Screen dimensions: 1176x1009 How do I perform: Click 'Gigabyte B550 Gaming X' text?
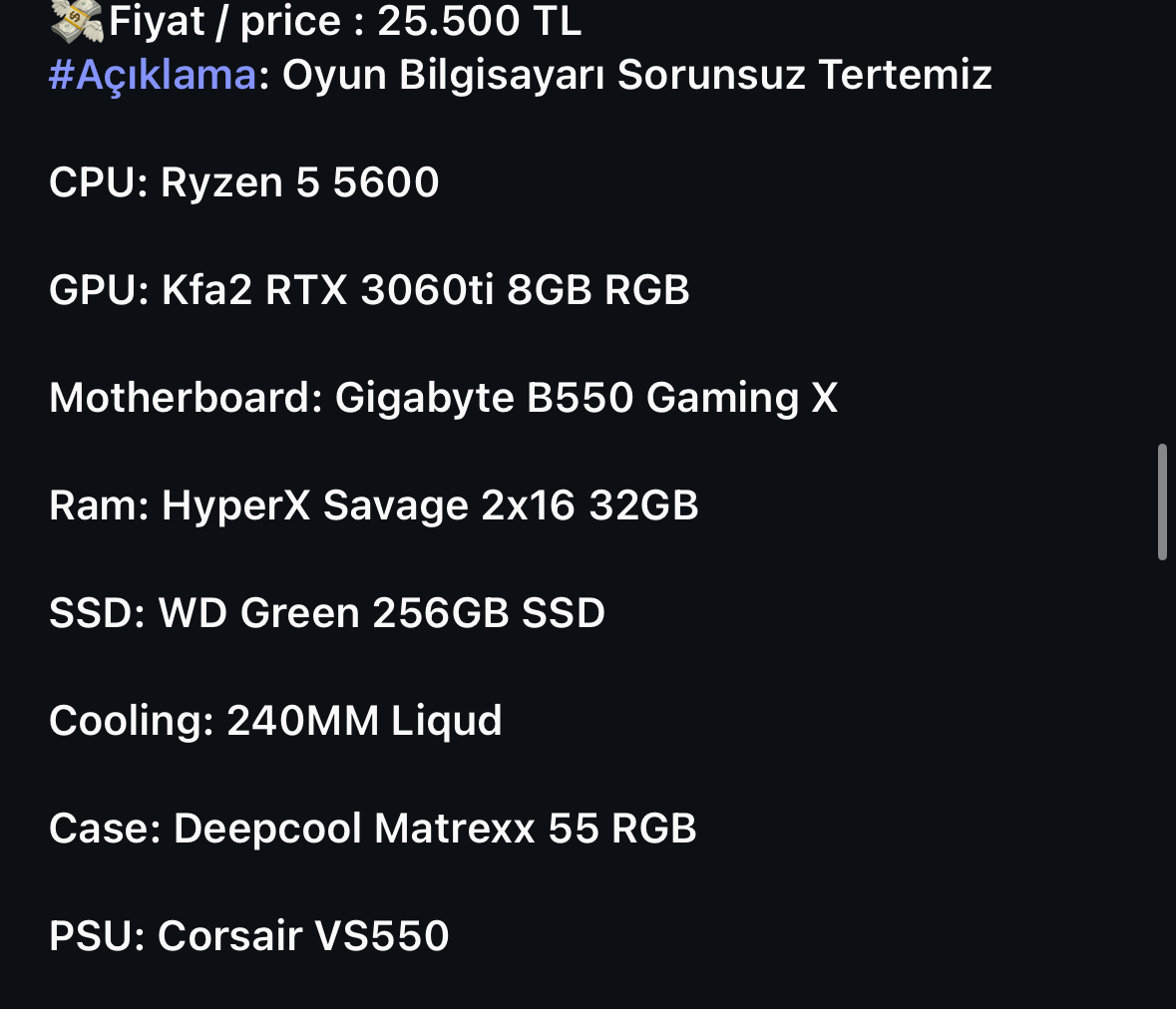[x=586, y=398]
